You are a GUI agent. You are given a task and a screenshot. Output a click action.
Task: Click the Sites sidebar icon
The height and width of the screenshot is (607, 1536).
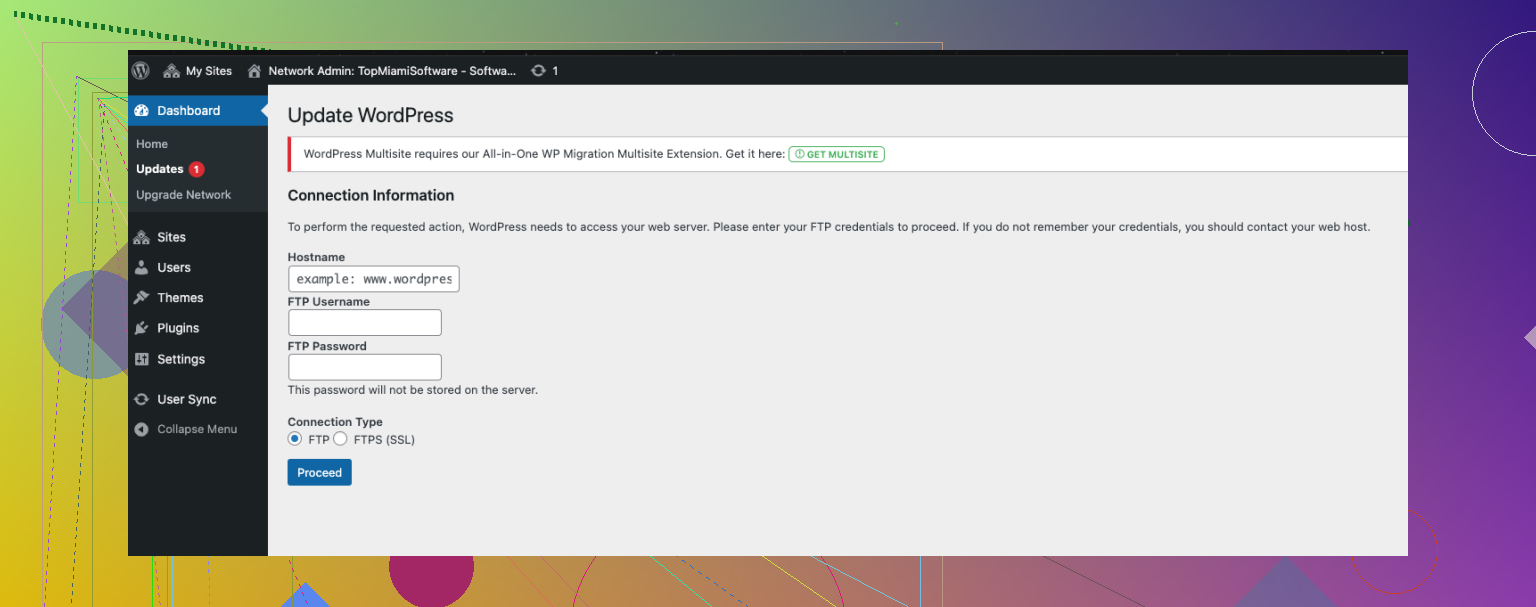pos(141,237)
